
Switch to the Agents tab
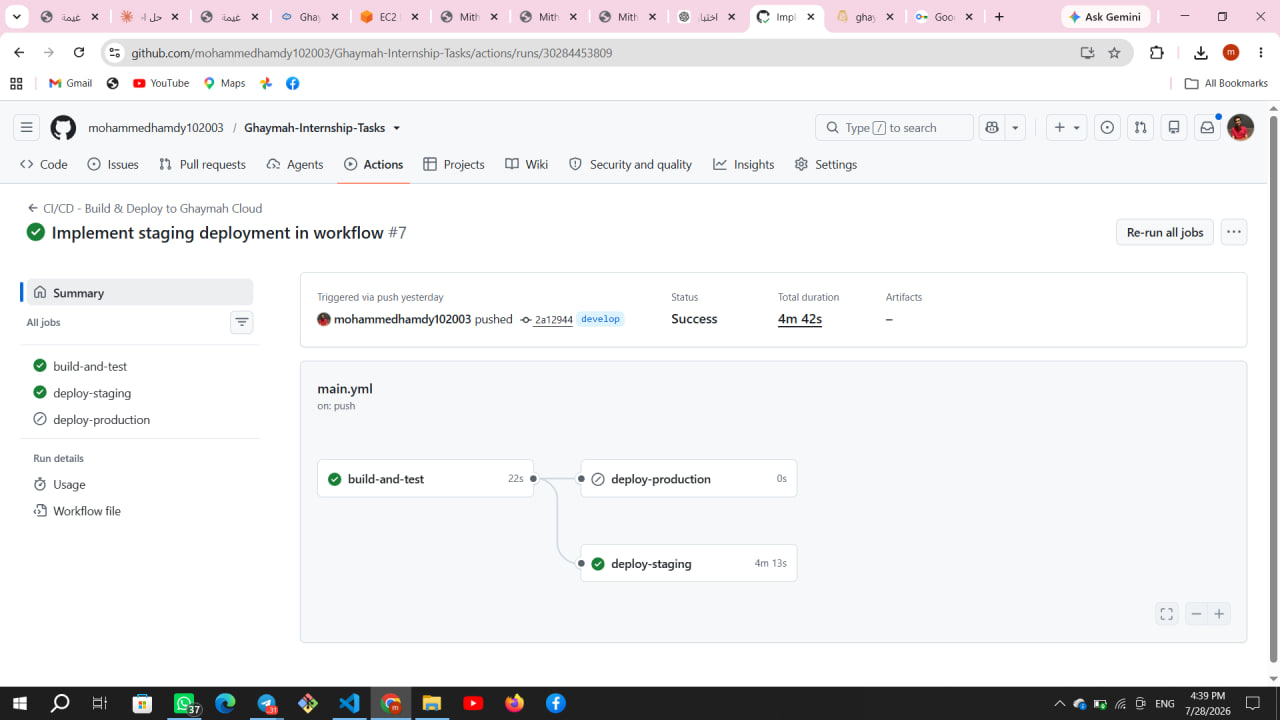tap(295, 164)
